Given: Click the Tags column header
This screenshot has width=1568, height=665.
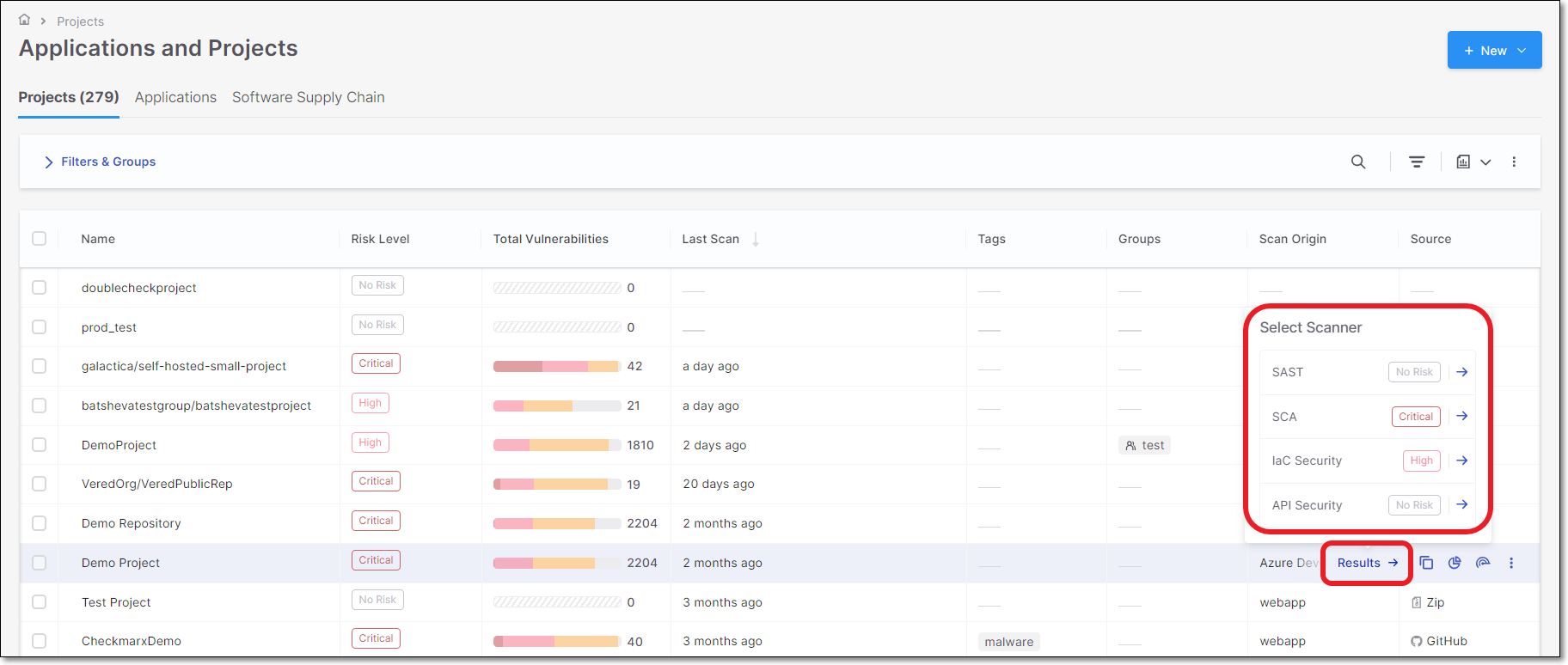Looking at the screenshot, I should 991,239.
